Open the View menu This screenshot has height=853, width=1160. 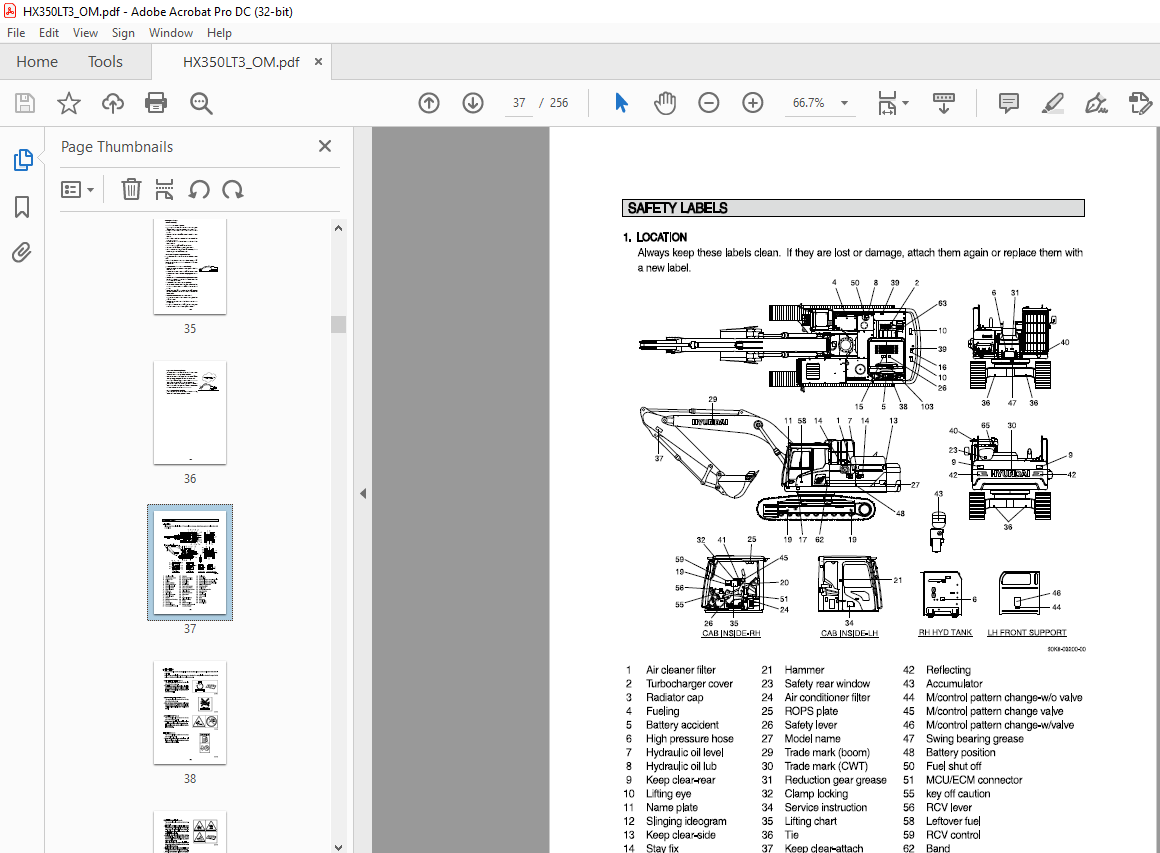click(85, 33)
